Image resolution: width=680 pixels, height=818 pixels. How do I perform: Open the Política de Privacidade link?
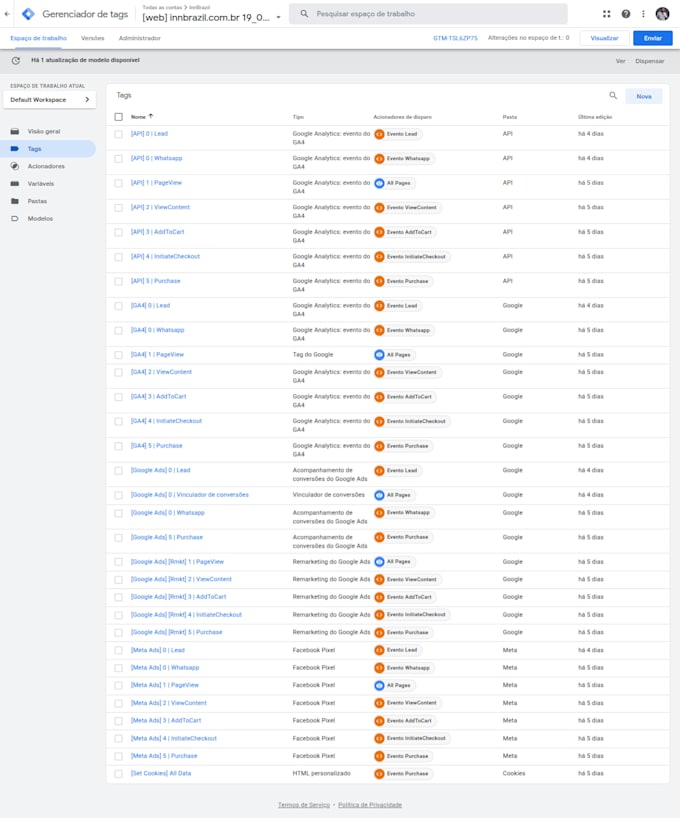[x=370, y=805]
